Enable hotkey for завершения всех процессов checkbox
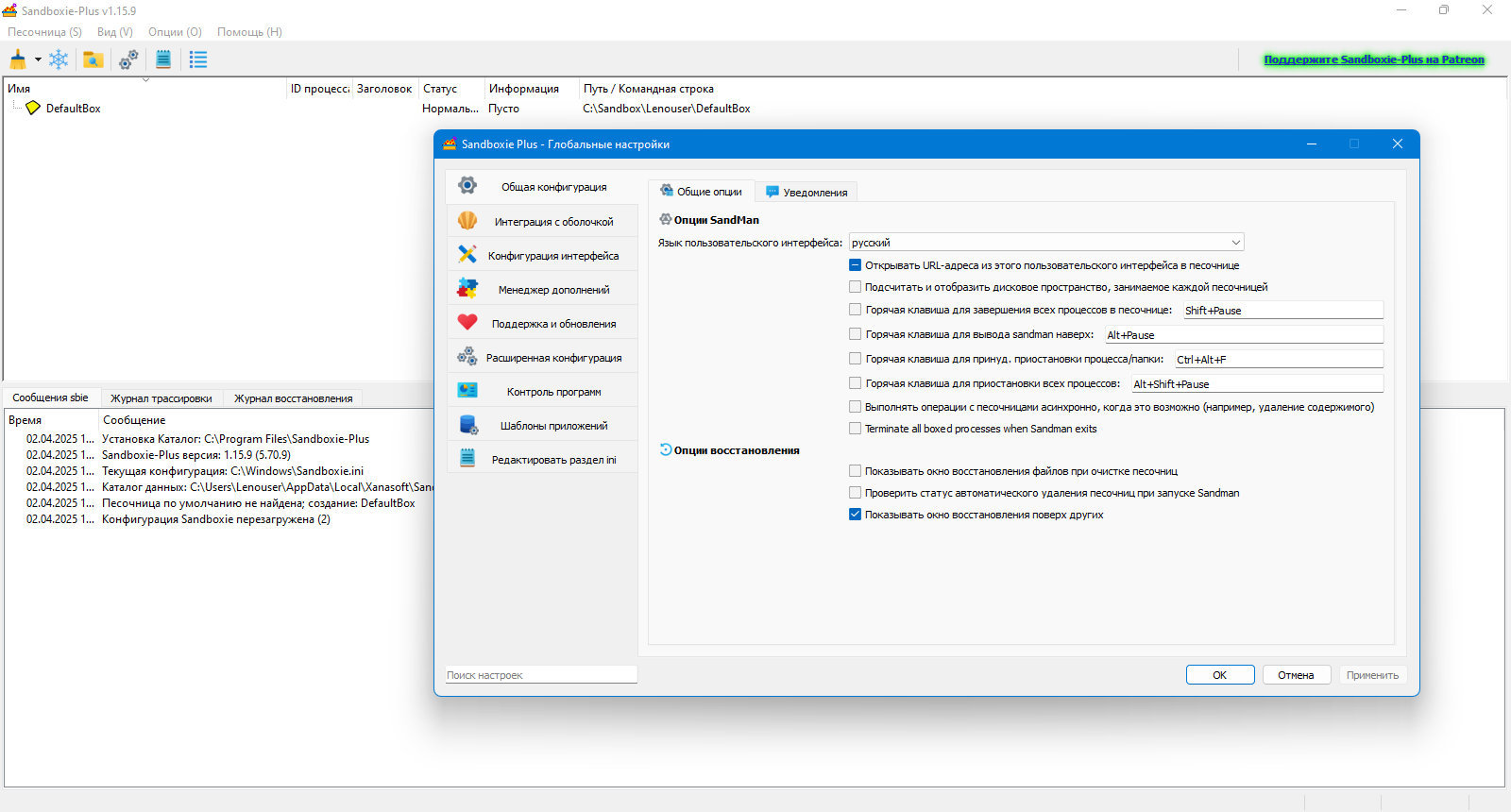1511x812 pixels. pyautogui.click(x=855, y=310)
